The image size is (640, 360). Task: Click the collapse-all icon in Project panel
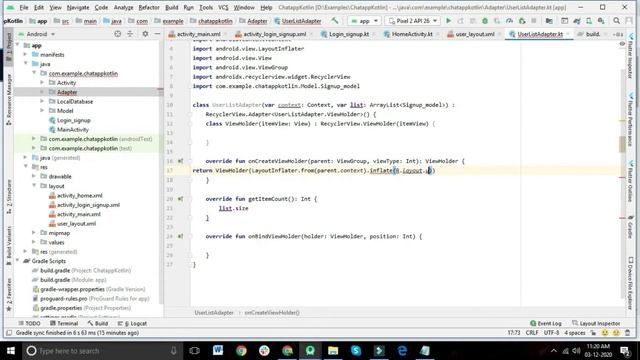point(130,34)
